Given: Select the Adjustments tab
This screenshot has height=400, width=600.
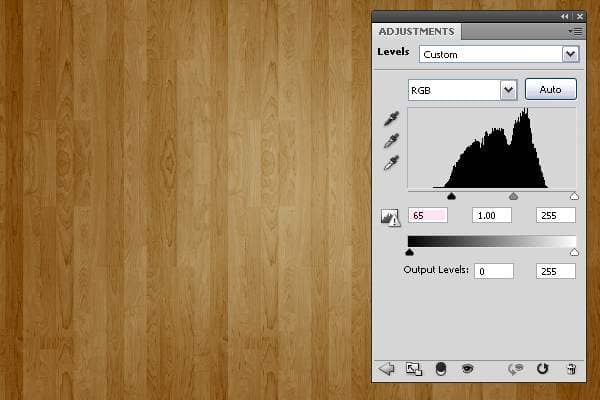Looking at the screenshot, I should point(416,31).
